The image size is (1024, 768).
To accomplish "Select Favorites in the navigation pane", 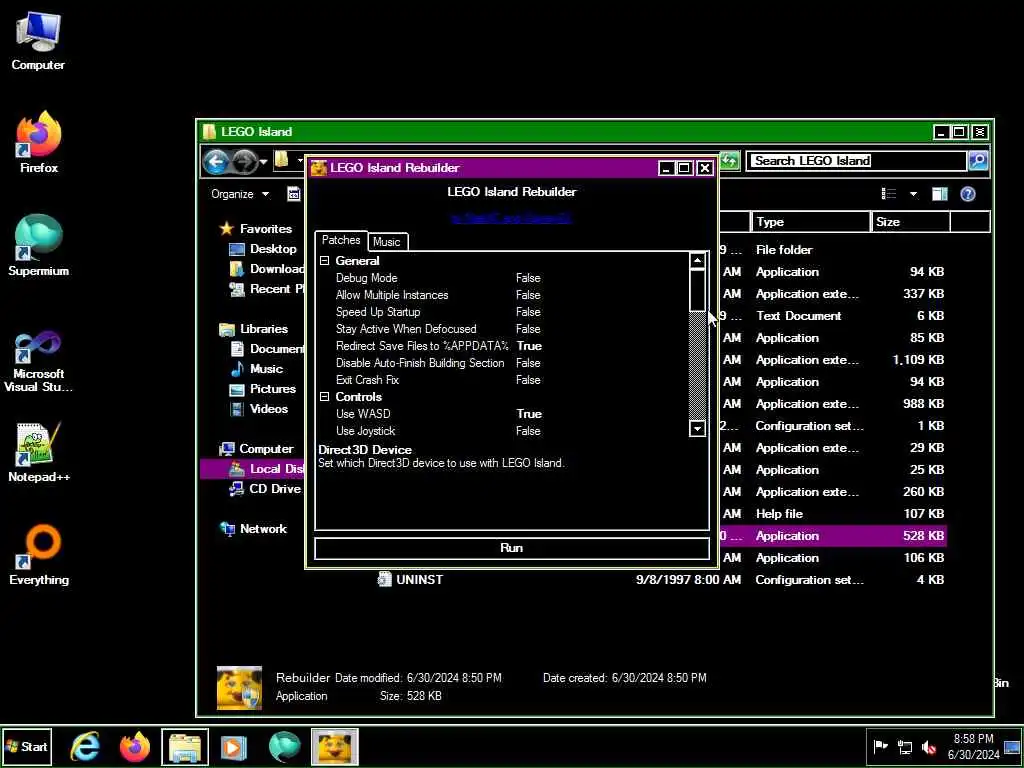I will pyautogui.click(x=256, y=229).
